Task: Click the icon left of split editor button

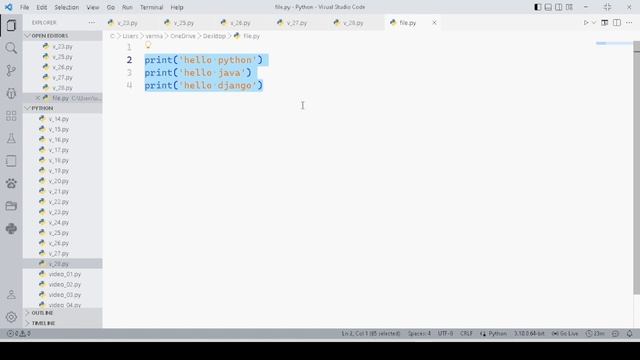Action: [x=604, y=23]
